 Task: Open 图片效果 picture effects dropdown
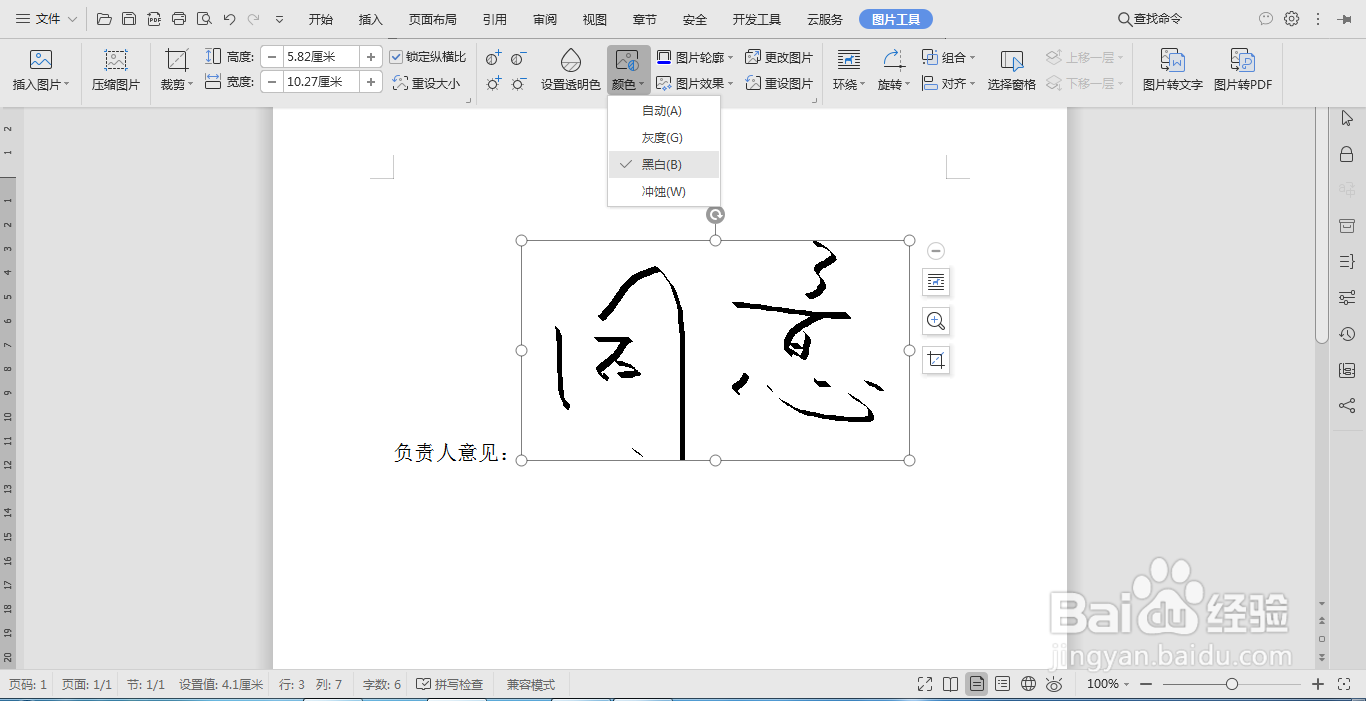[x=695, y=84]
